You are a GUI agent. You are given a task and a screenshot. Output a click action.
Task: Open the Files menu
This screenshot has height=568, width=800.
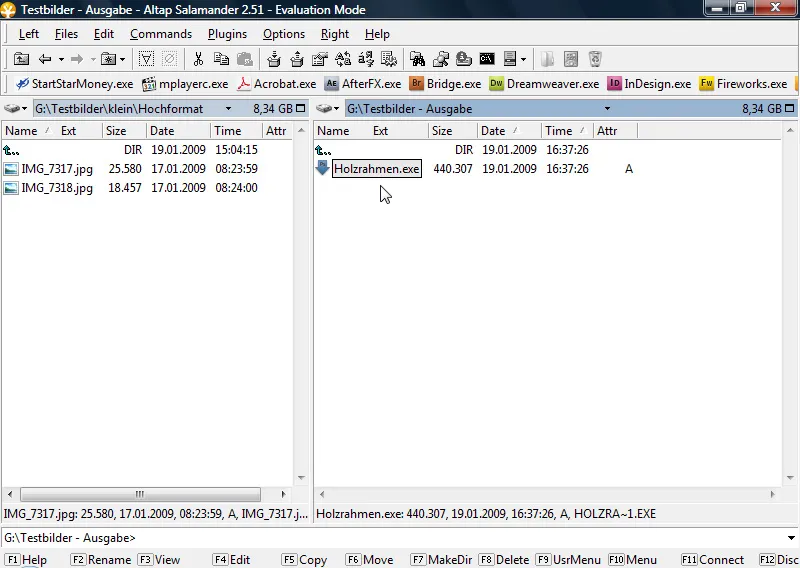pyautogui.click(x=66, y=34)
